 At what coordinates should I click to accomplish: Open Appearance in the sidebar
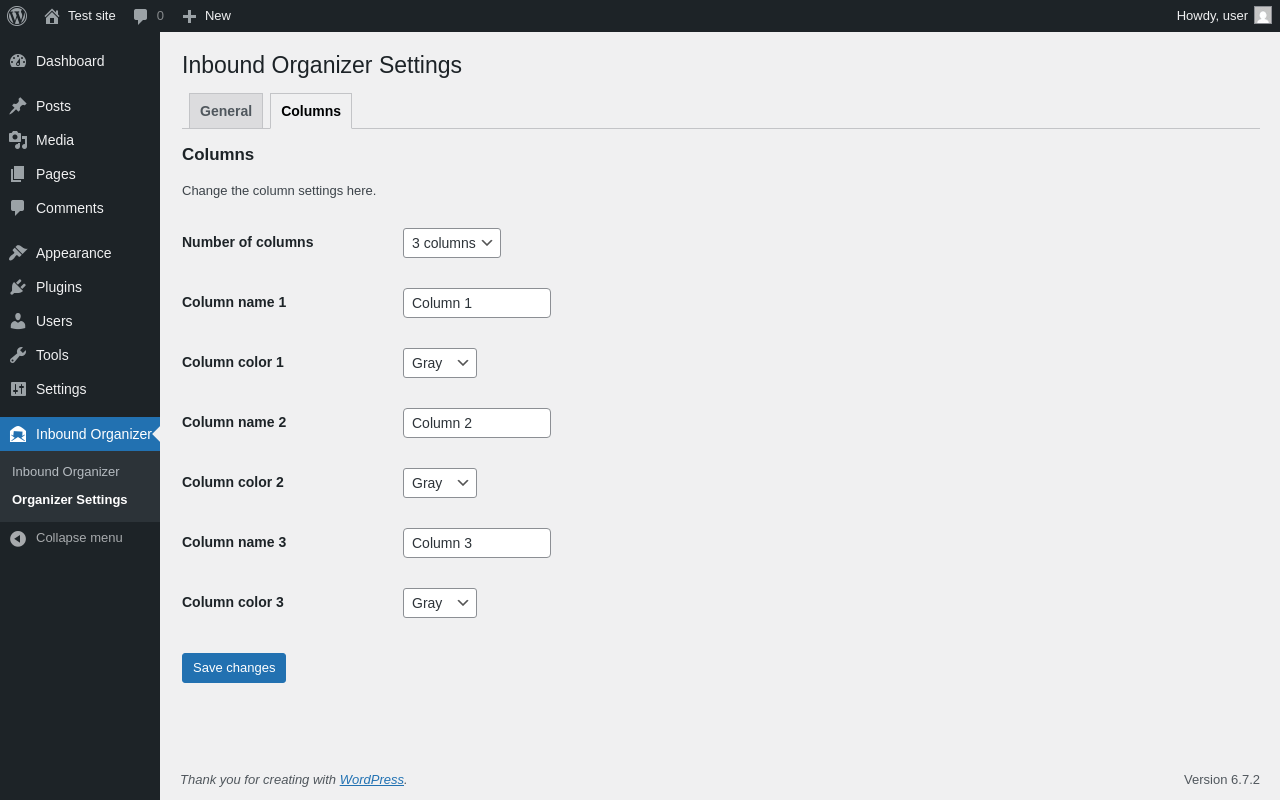tap(74, 253)
